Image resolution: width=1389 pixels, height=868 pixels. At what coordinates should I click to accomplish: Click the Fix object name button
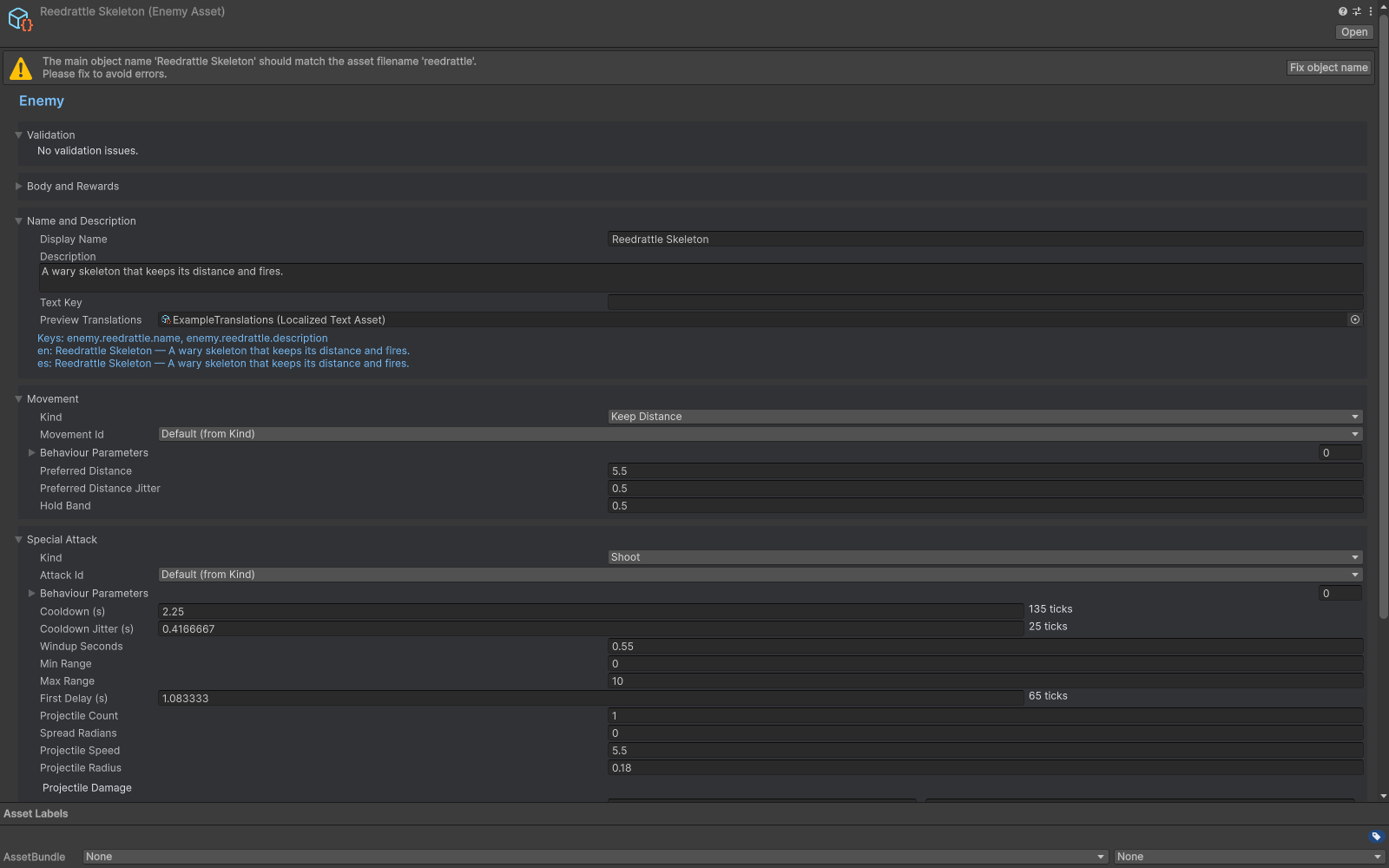[1328, 68]
